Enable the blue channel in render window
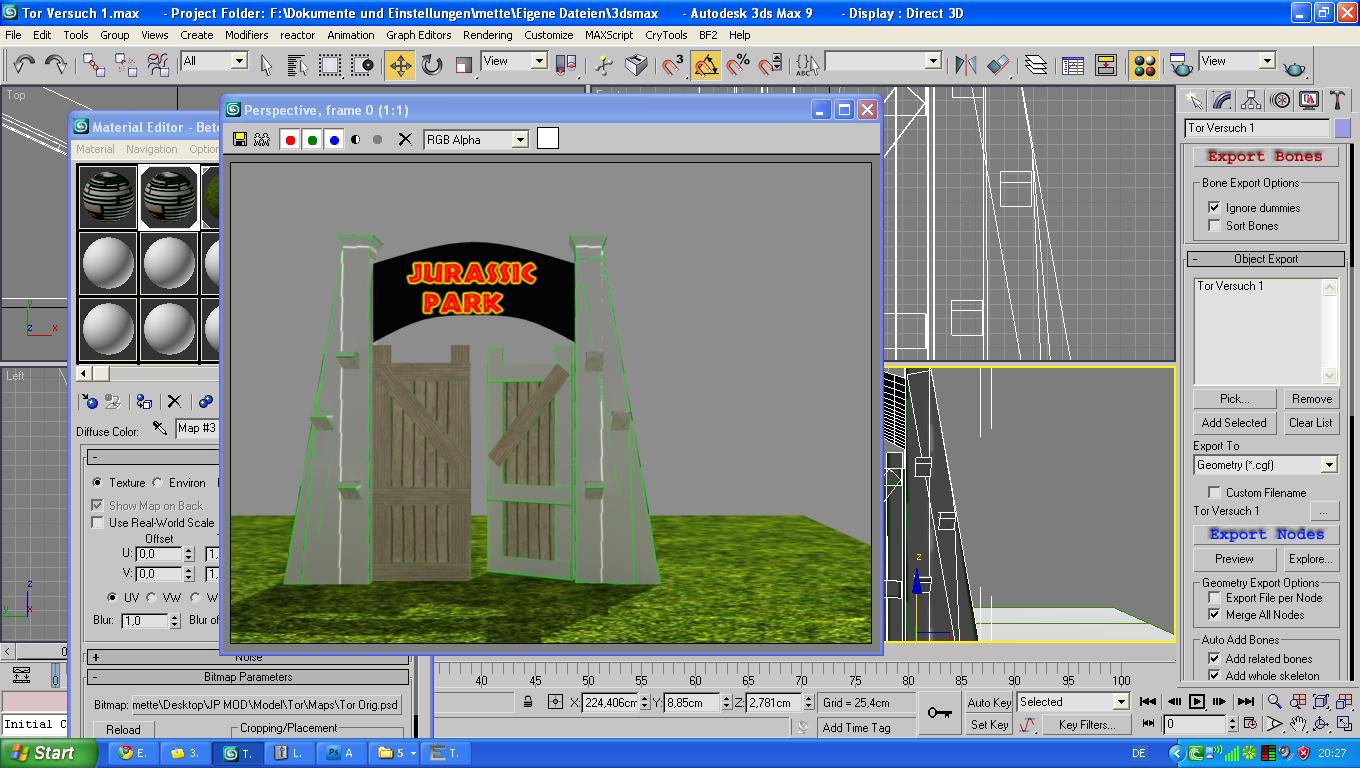The width and height of the screenshot is (1360, 768). pos(334,139)
